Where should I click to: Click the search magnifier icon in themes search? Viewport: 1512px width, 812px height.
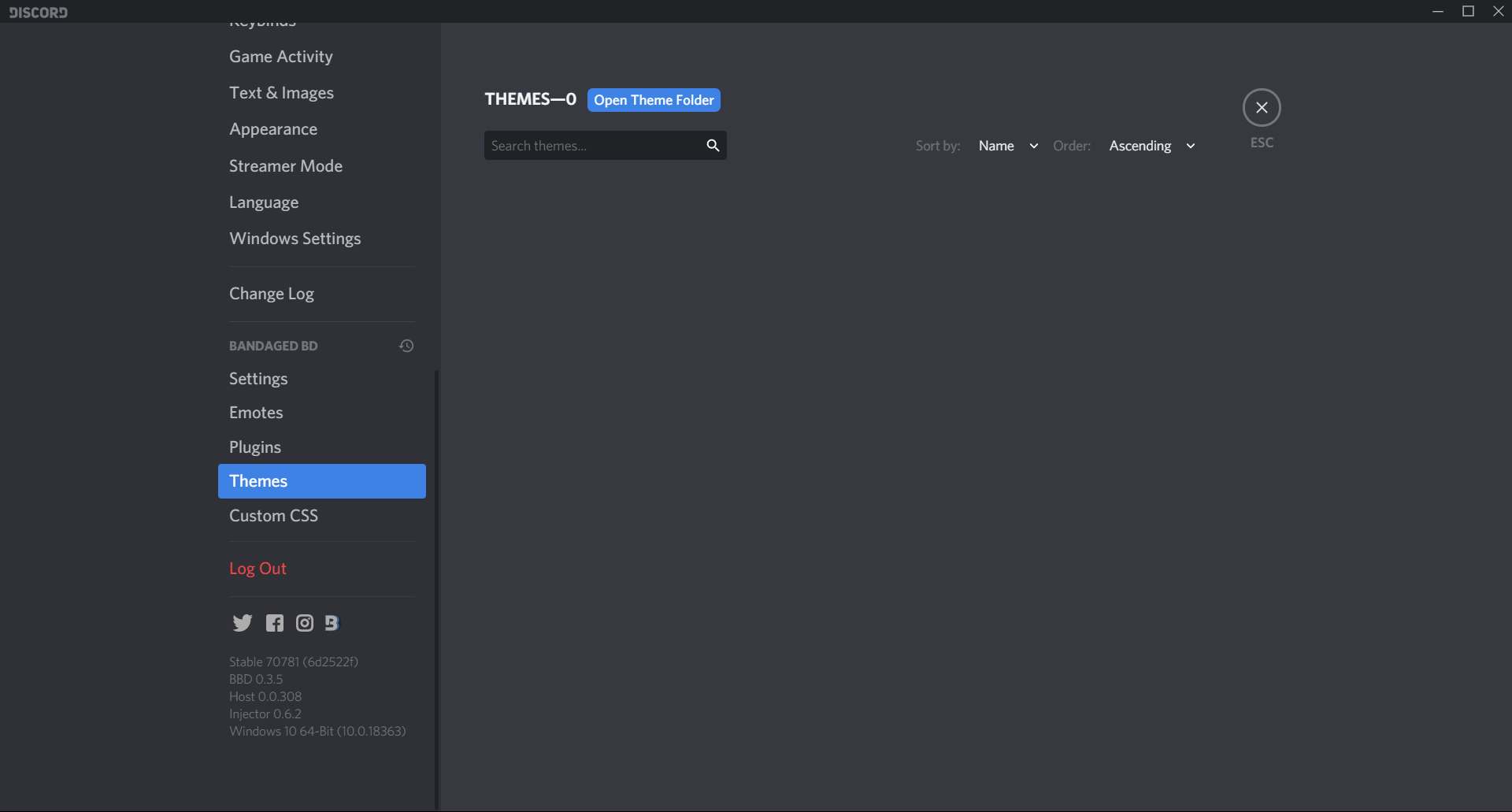(713, 146)
